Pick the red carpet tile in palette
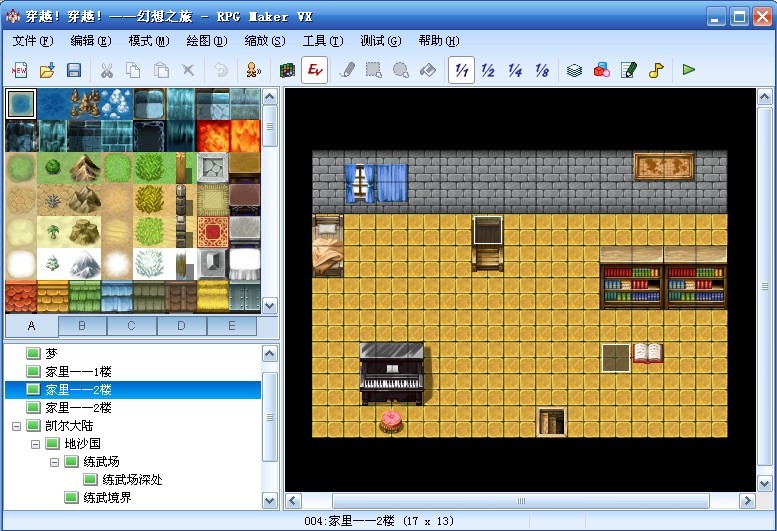 coord(213,232)
